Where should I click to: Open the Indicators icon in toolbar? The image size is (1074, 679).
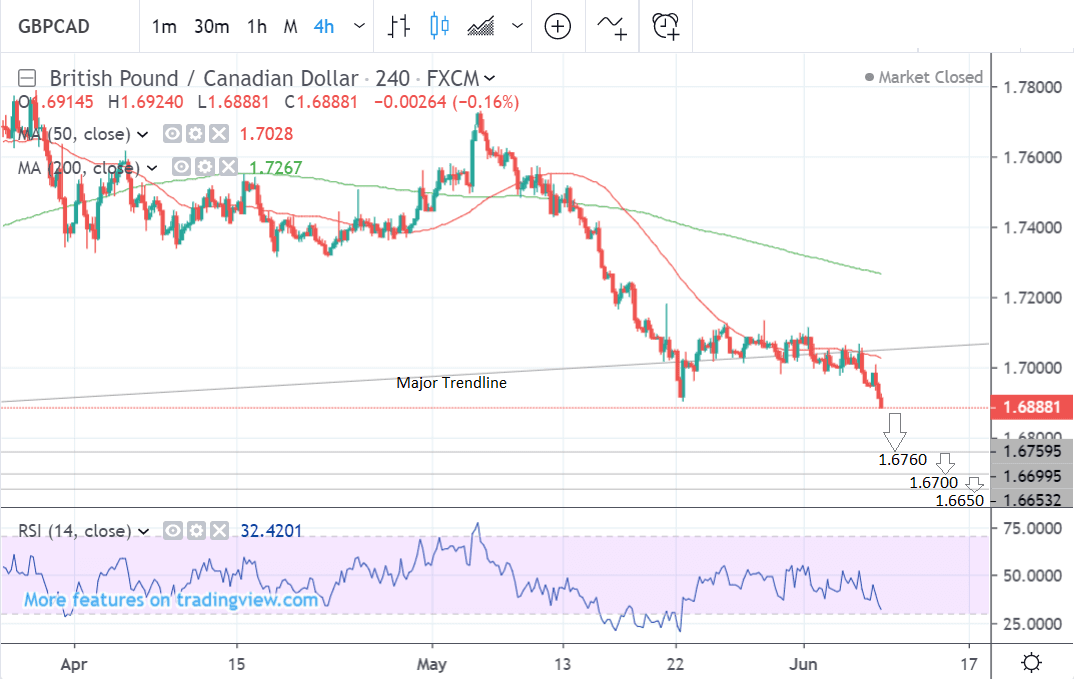coord(611,26)
